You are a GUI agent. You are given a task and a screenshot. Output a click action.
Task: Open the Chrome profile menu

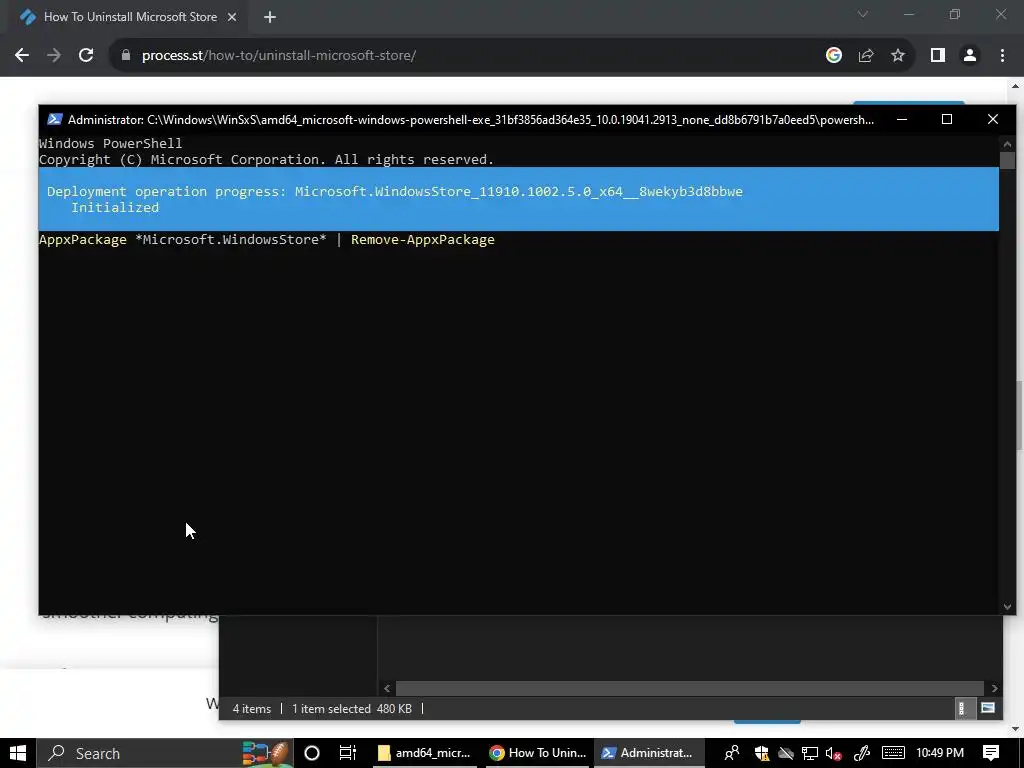970,56
